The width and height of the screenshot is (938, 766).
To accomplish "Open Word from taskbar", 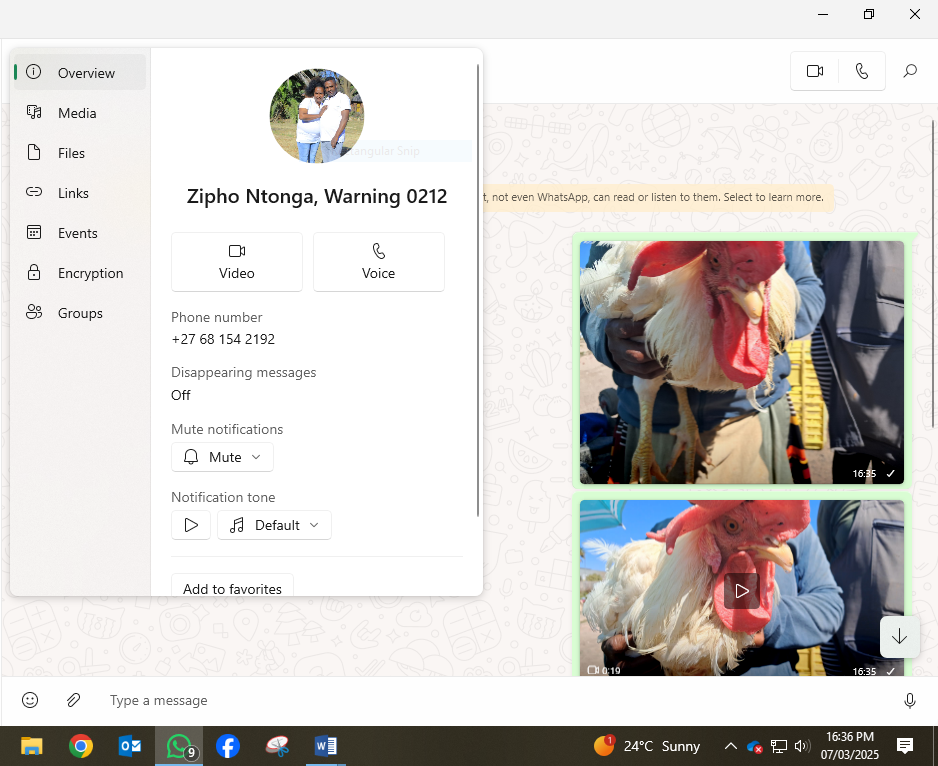I will point(326,746).
